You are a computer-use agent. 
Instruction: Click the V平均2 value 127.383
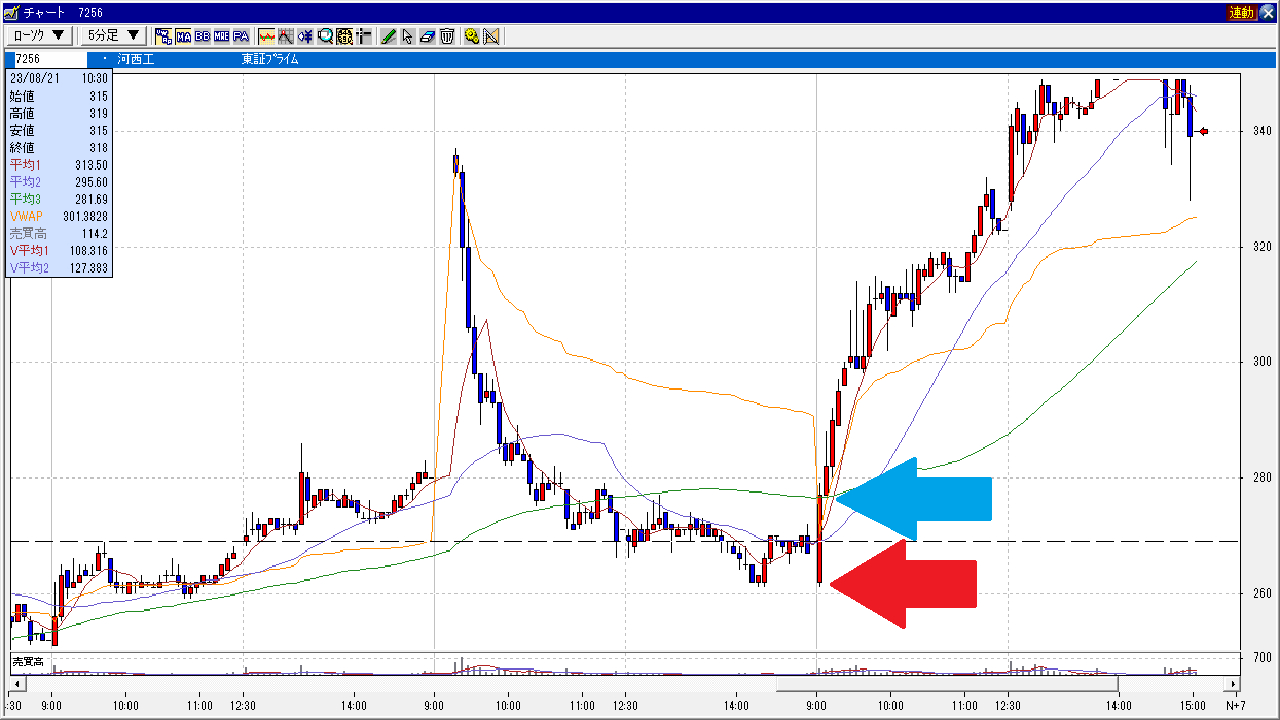coord(88,268)
